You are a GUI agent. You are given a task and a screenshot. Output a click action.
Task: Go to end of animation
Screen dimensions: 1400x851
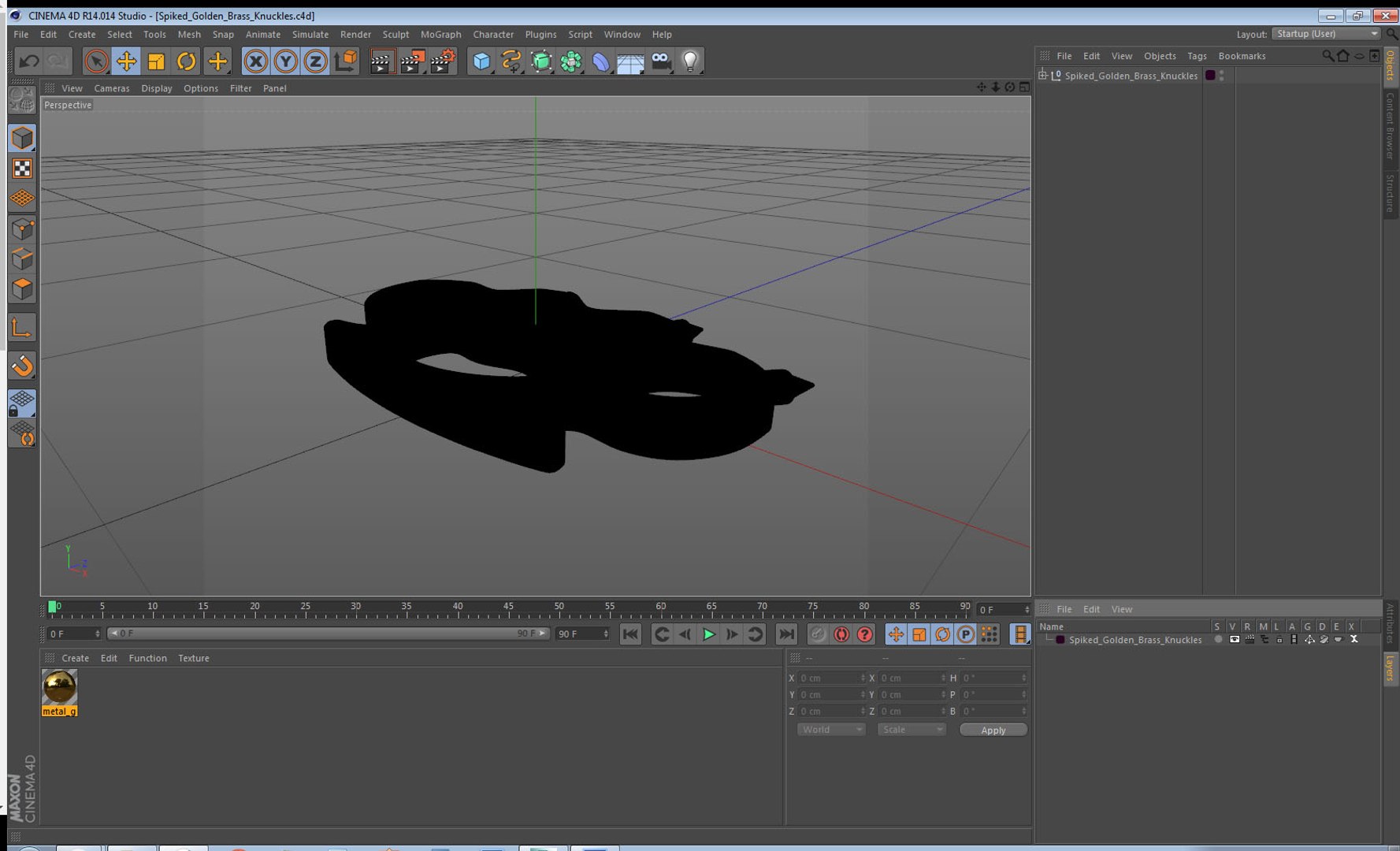786,634
